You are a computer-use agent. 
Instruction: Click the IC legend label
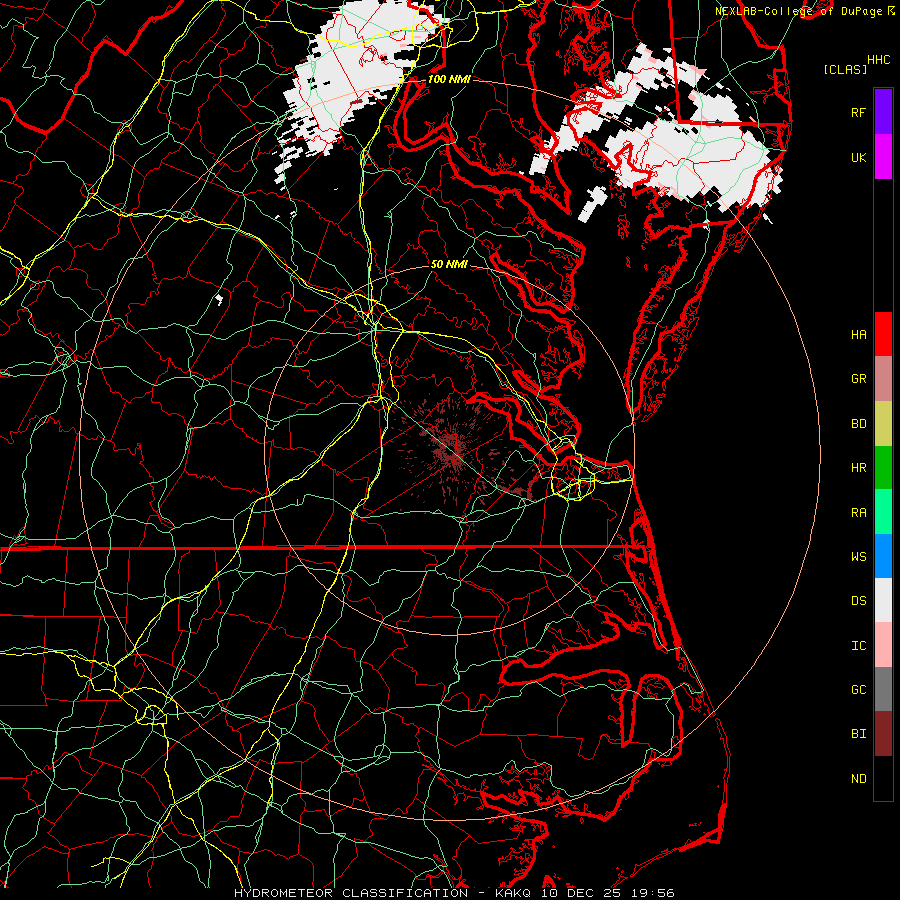click(x=858, y=646)
